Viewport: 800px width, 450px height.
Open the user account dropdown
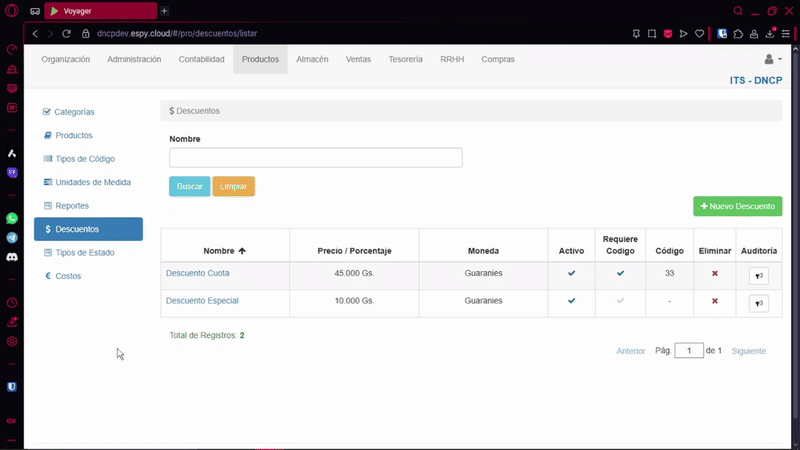772,60
